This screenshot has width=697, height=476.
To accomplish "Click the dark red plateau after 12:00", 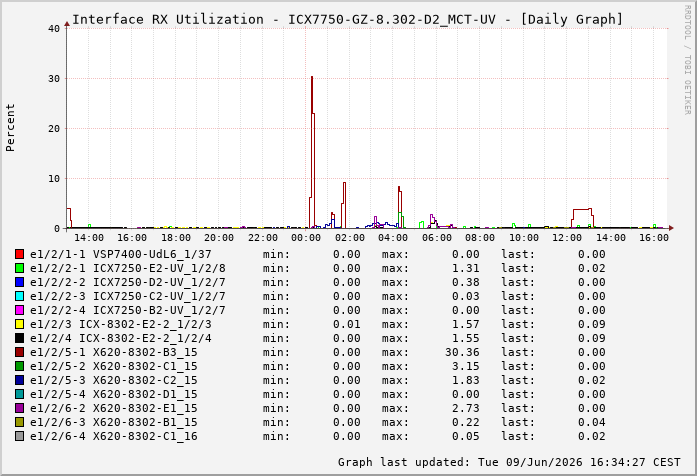I will (582, 209).
